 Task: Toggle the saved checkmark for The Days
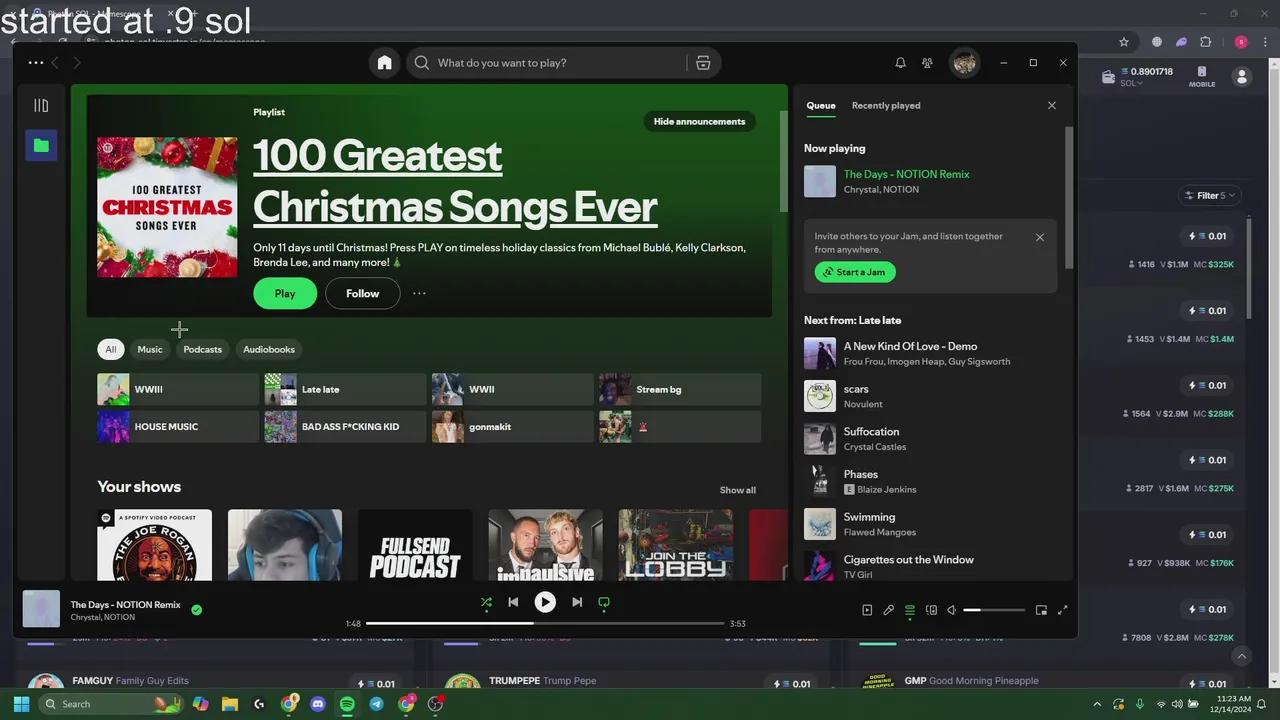(196, 609)
